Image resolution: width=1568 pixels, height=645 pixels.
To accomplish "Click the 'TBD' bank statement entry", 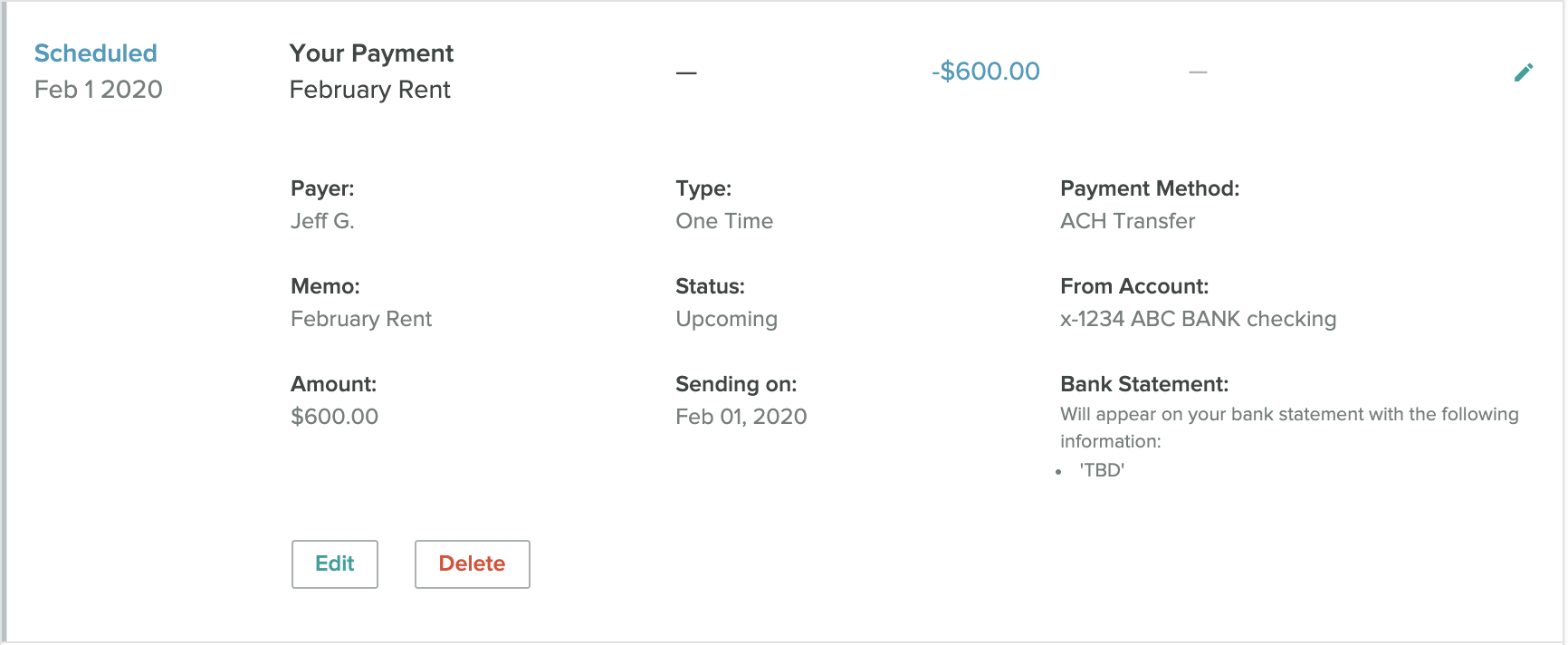I will point(1102,470).
